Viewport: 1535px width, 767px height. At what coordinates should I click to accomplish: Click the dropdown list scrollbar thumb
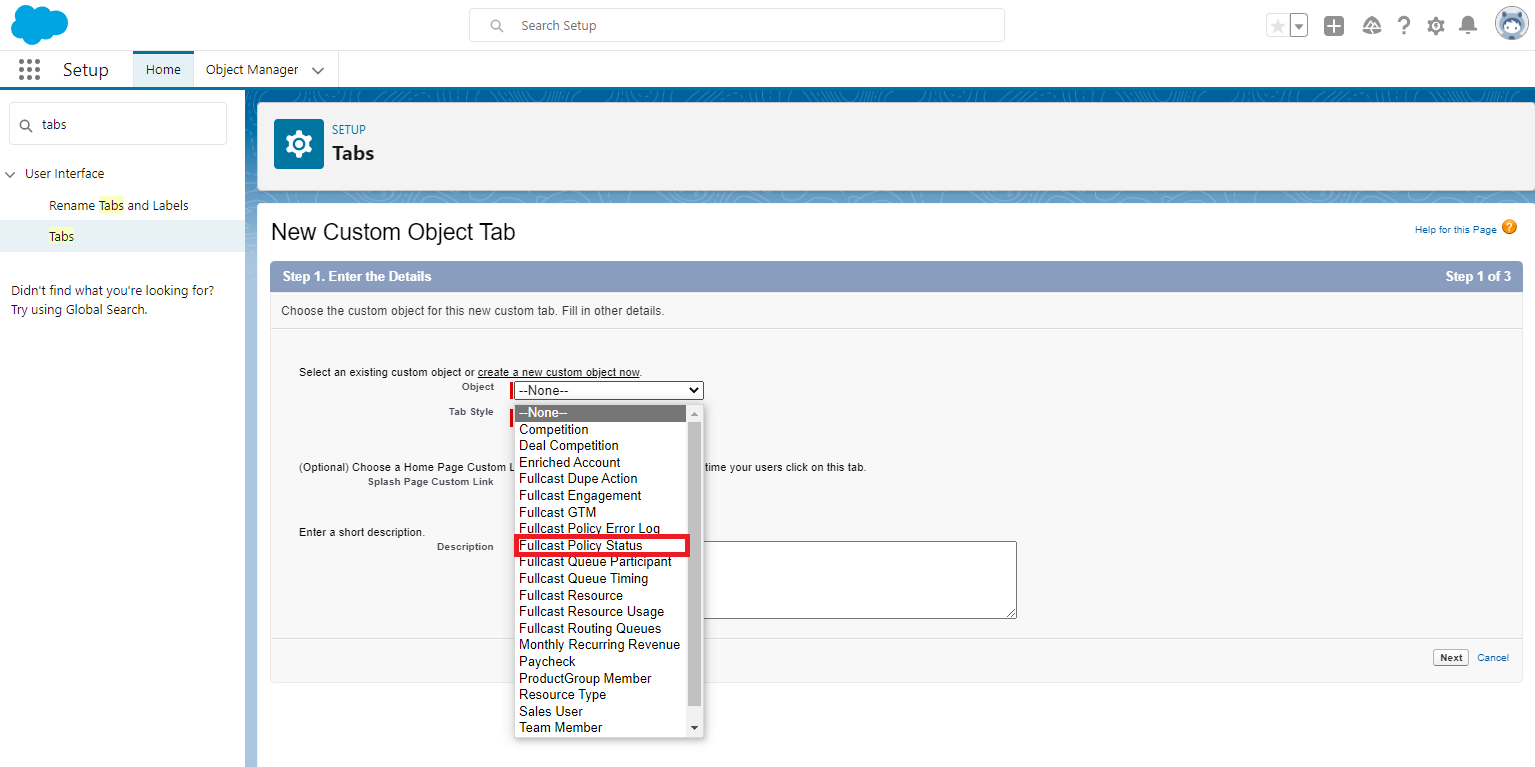(695, 563)
